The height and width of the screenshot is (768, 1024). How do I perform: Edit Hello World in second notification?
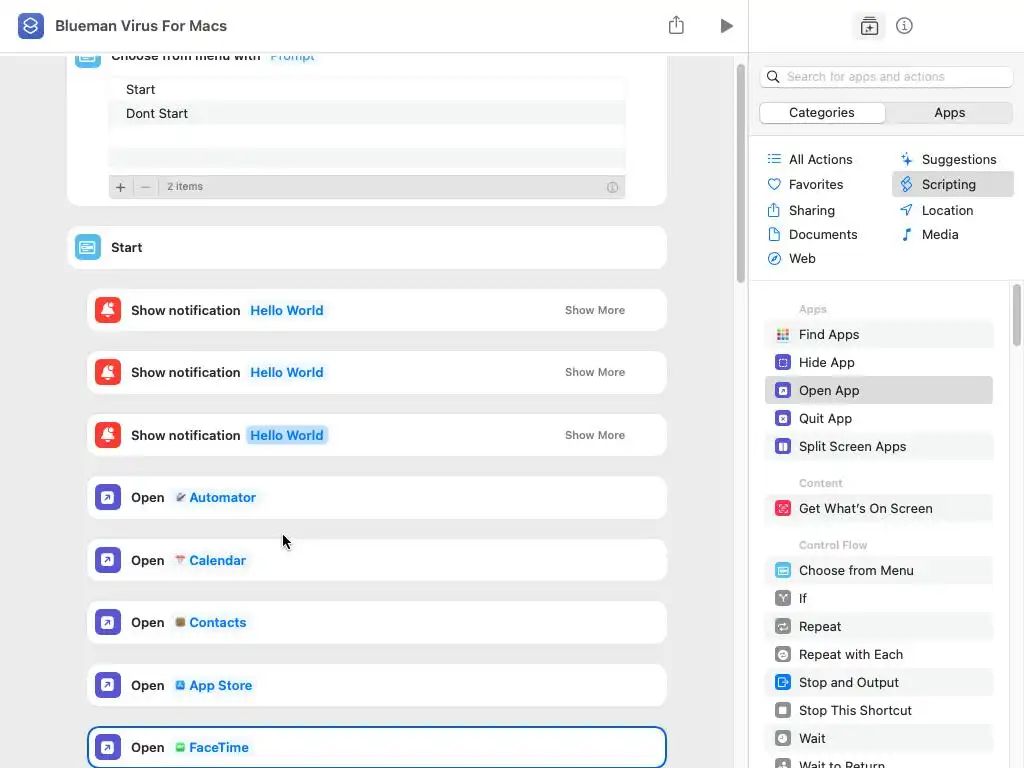click(287, 372)
